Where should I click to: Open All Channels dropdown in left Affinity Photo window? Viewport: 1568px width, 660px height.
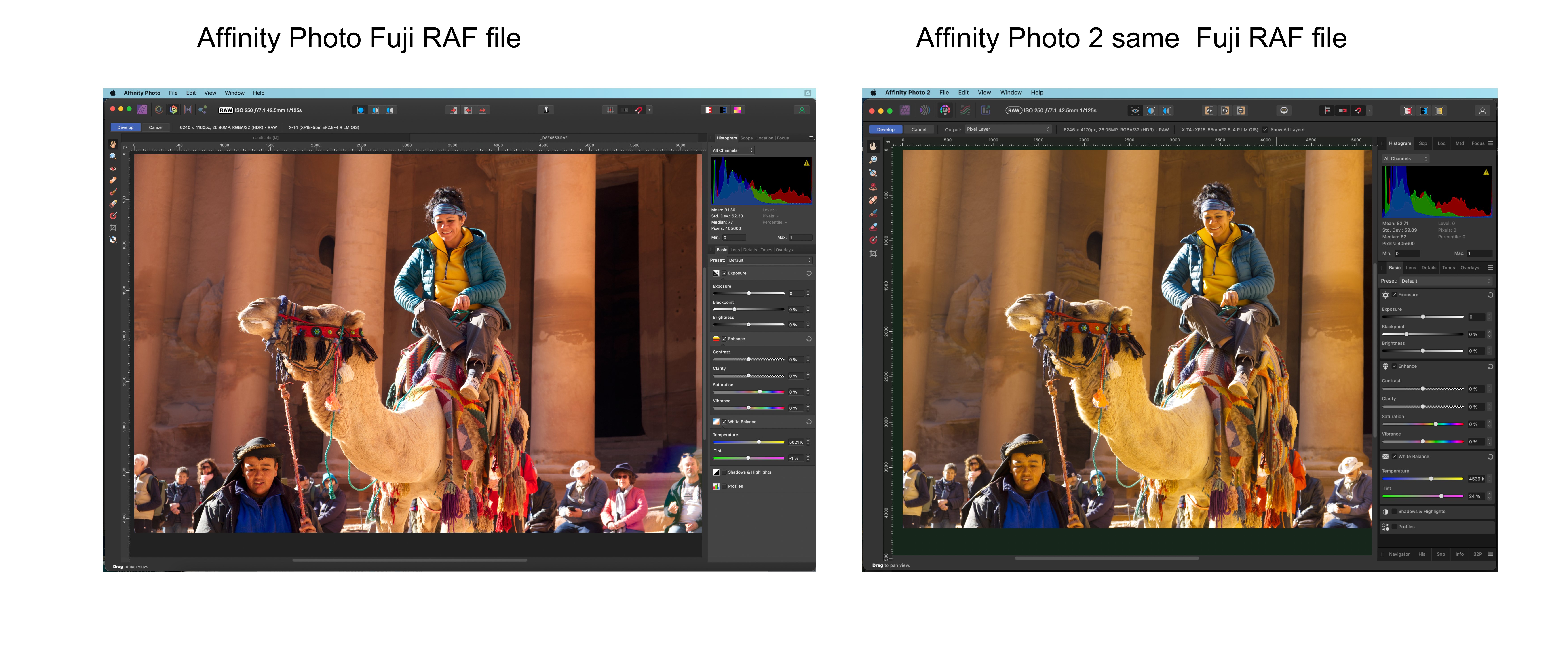click(733, 150)
